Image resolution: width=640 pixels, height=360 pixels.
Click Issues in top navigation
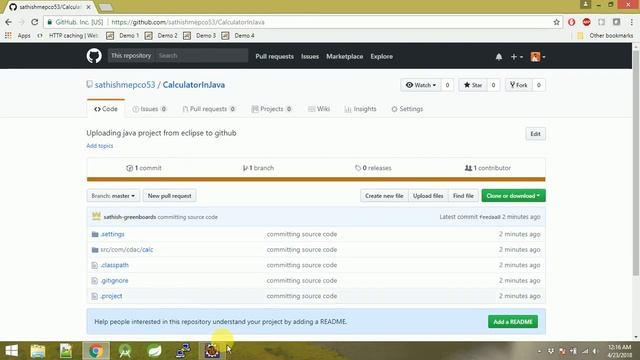coord(310,56)
